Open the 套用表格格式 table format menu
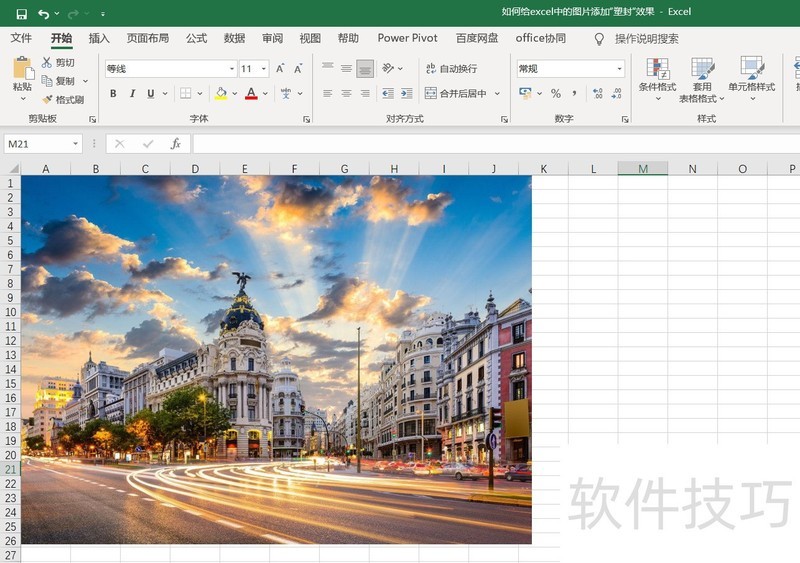 point(702,80)
